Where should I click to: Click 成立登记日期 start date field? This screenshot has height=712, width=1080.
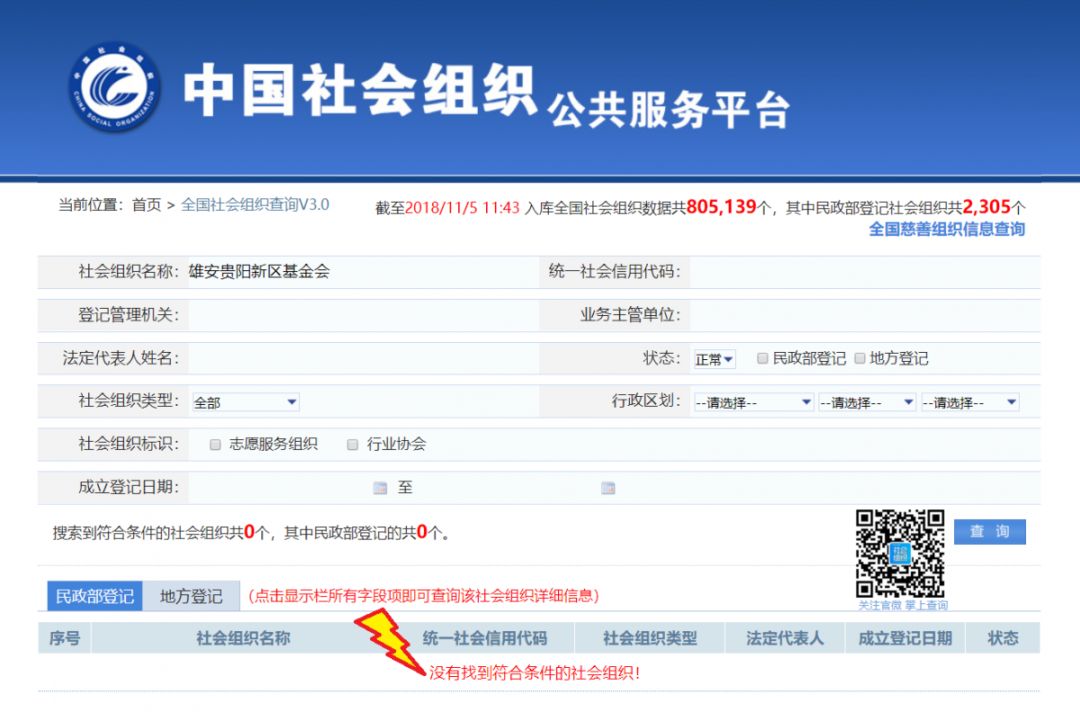point(280,488)
